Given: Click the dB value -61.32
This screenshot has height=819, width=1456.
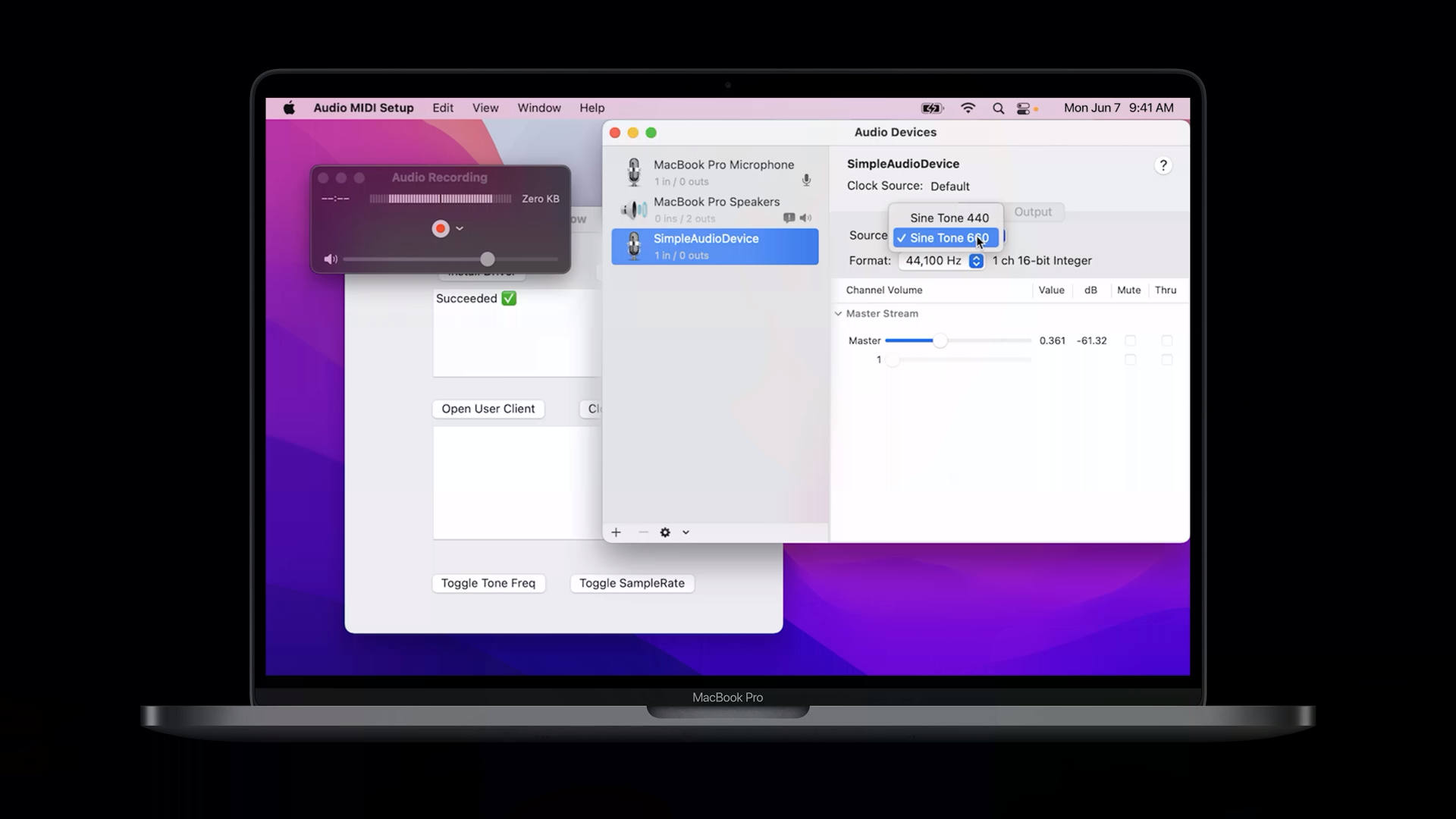Looking at the screenshot, I should [1091, 340].
